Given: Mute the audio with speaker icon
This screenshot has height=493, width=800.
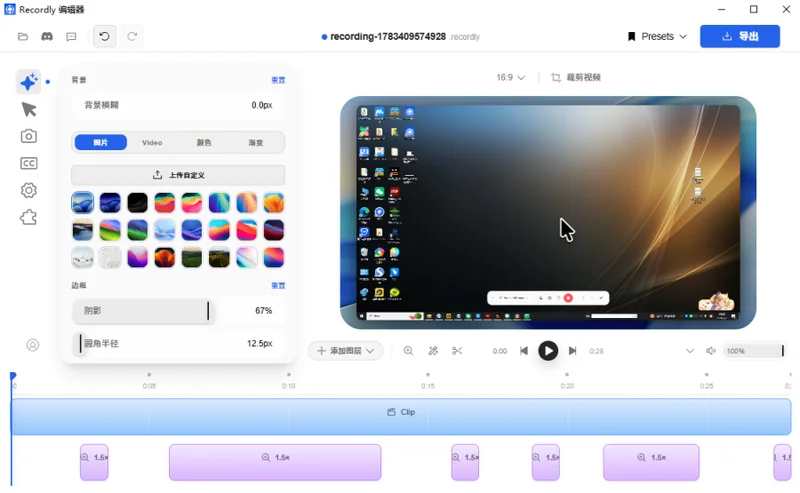Looking at the screenshot, I should (711, 351).
